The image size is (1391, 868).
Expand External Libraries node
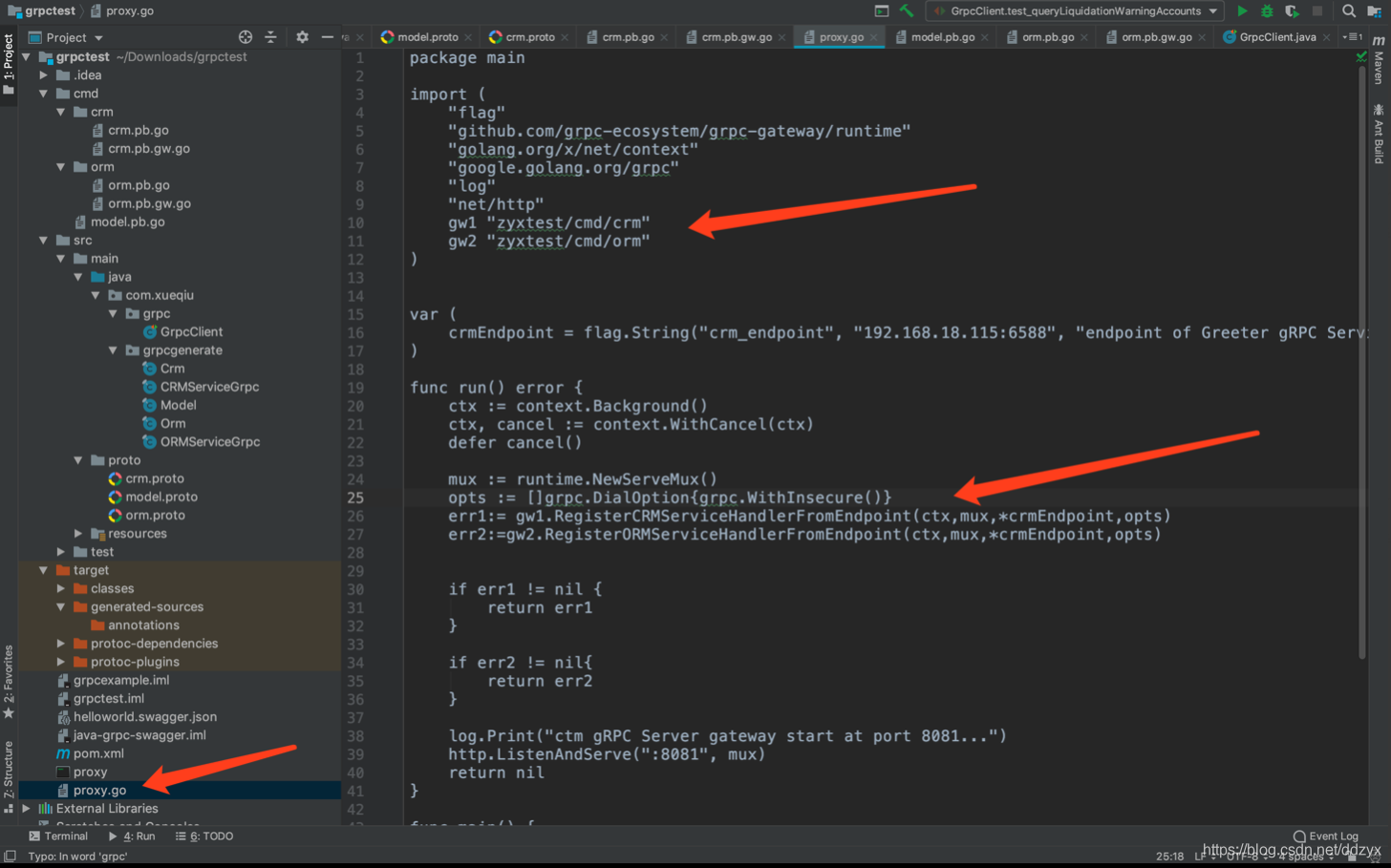point(27,809)
